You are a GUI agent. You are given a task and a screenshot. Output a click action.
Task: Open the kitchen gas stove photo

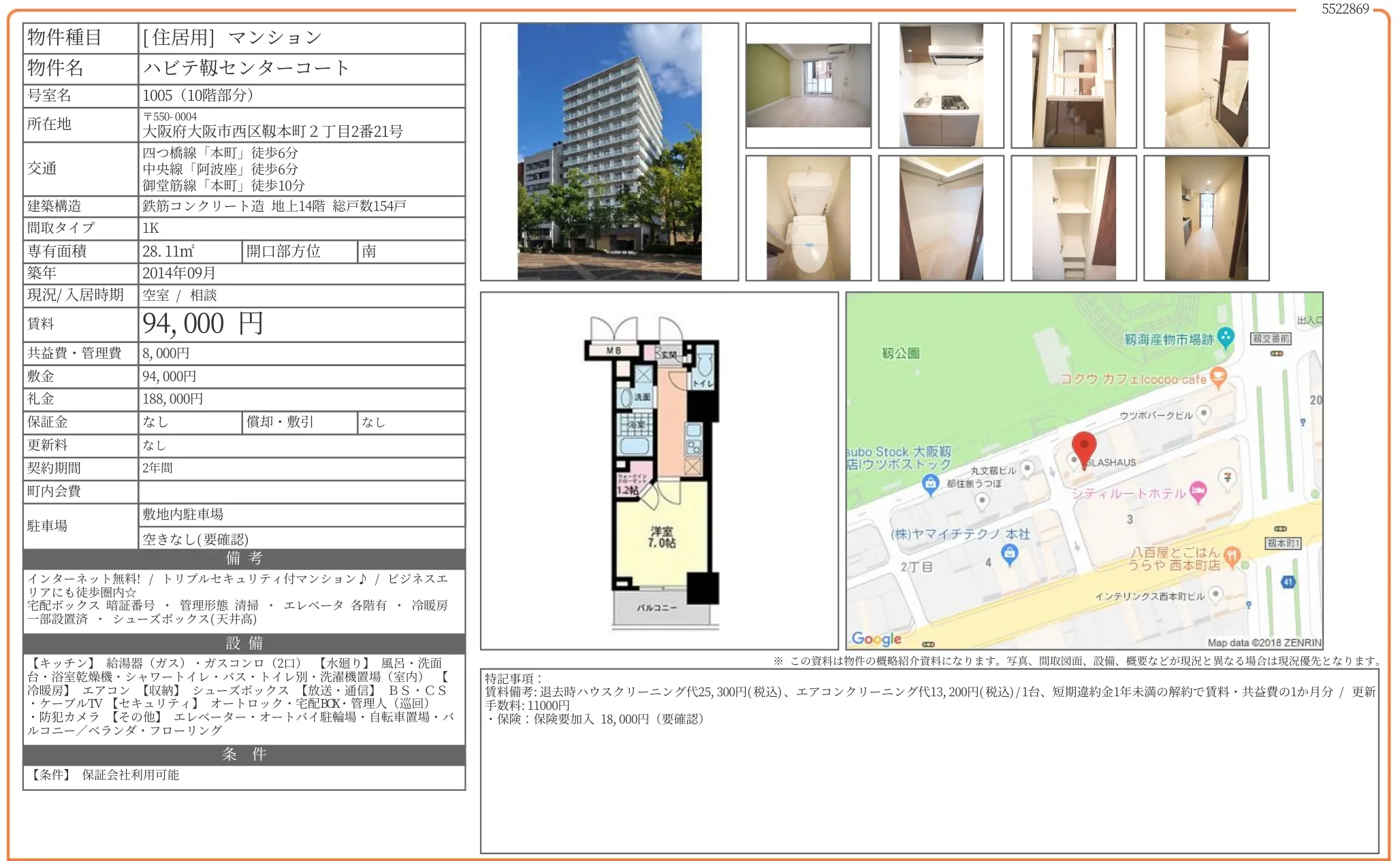point(940,86)
